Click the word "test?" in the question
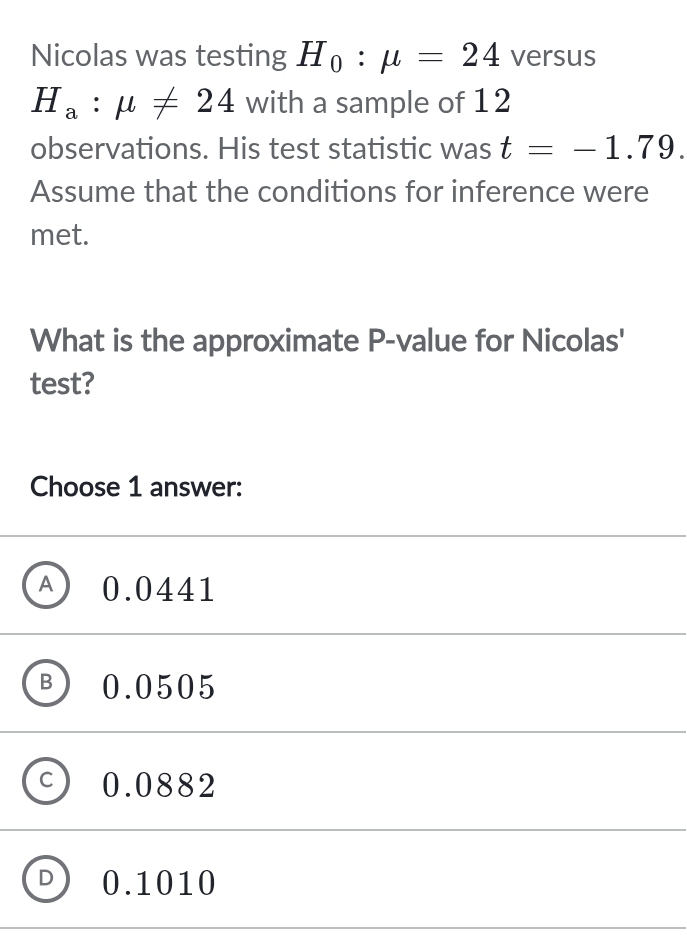The width and height of the screenshot is (687, 941). [x=62, y=384]
